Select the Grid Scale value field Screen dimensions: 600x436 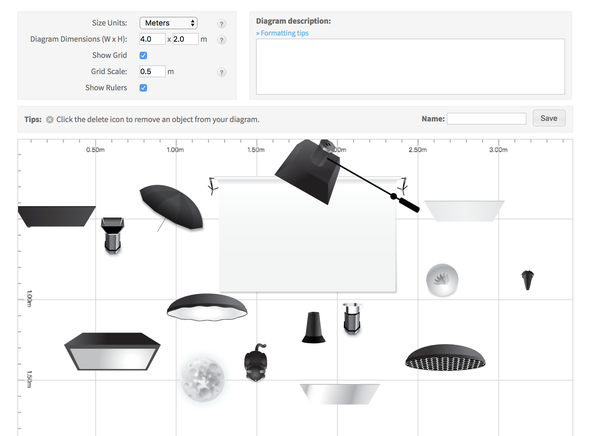tap(152, 72)
